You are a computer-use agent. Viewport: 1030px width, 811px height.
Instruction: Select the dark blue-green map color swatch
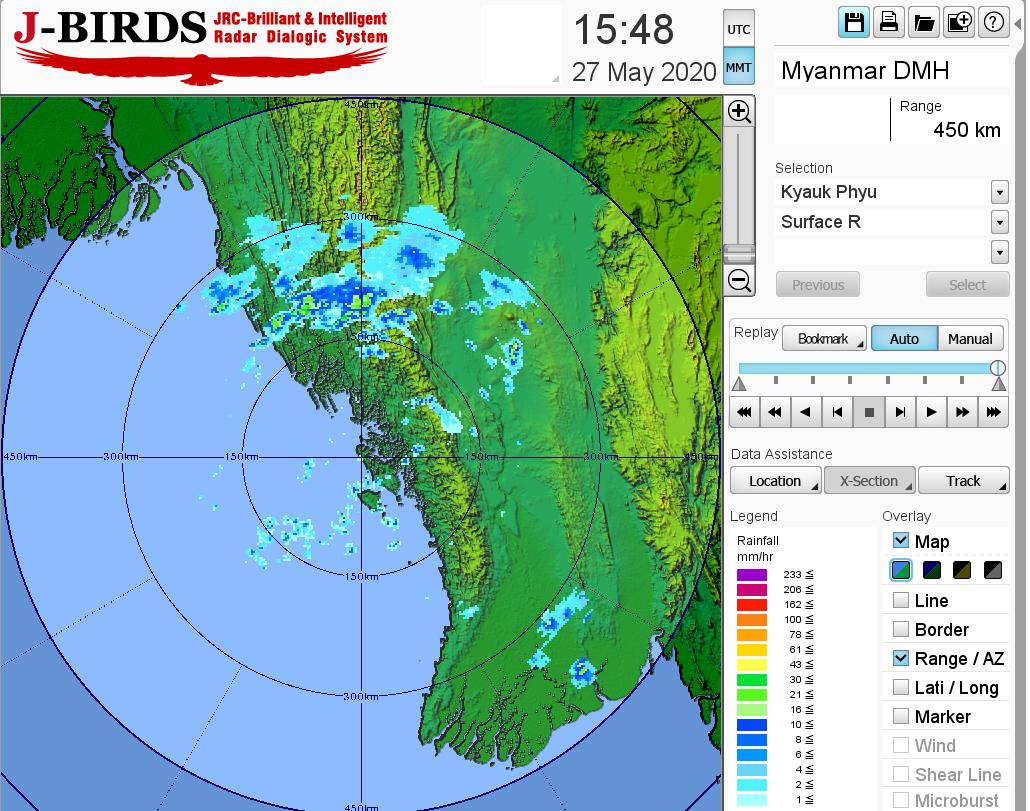931,571
